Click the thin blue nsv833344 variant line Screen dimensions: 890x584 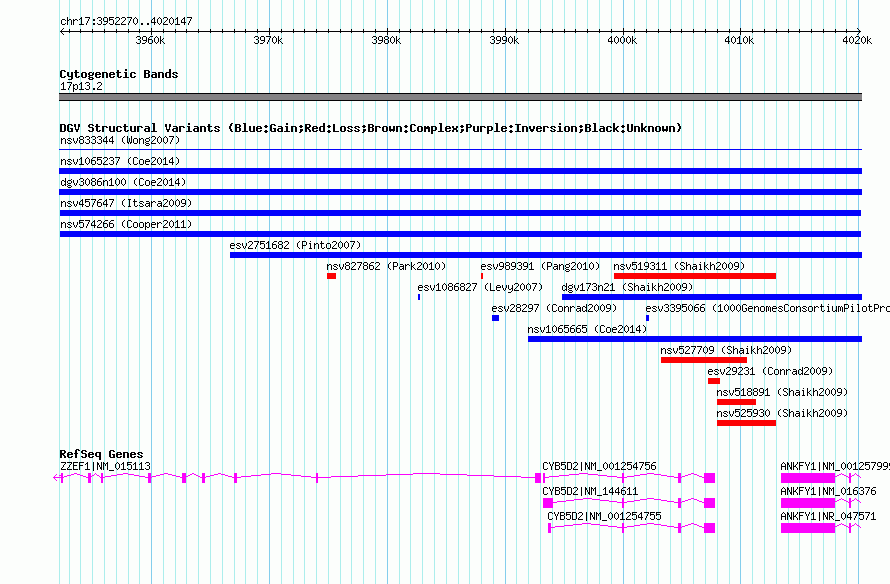pos(460,150)
